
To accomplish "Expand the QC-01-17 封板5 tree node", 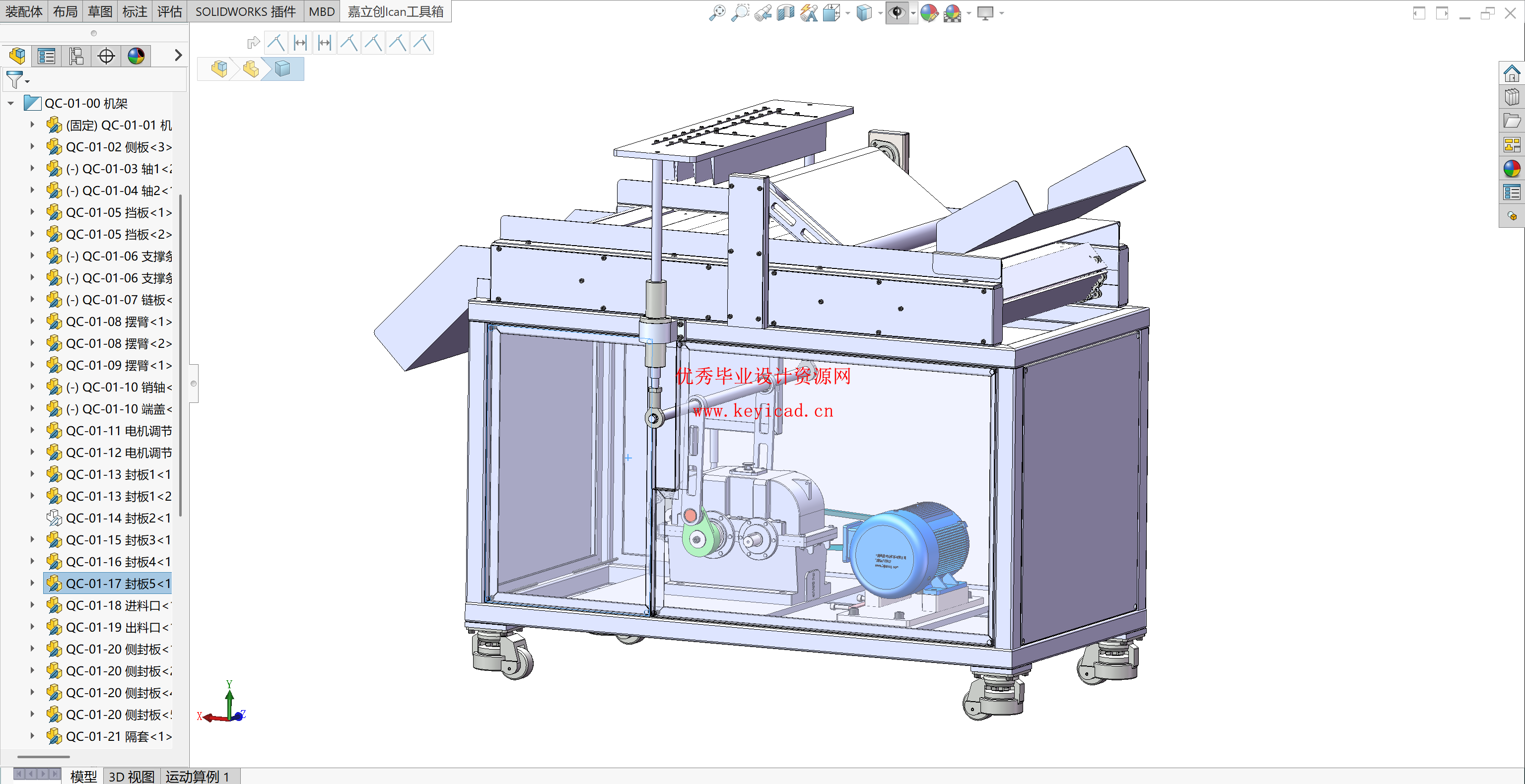I will 33,584.
